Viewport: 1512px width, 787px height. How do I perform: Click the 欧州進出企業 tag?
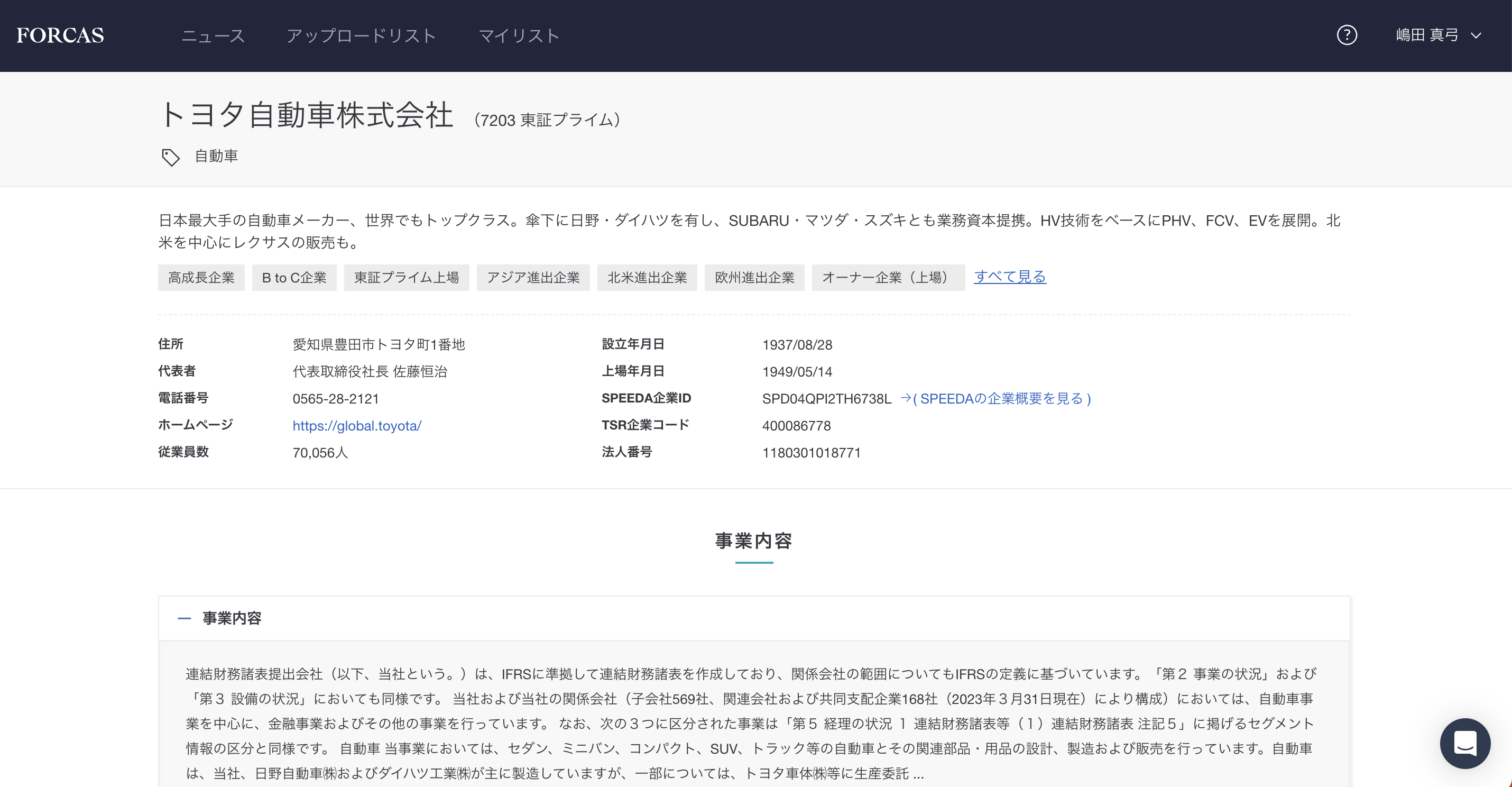(x=754, y=277)
